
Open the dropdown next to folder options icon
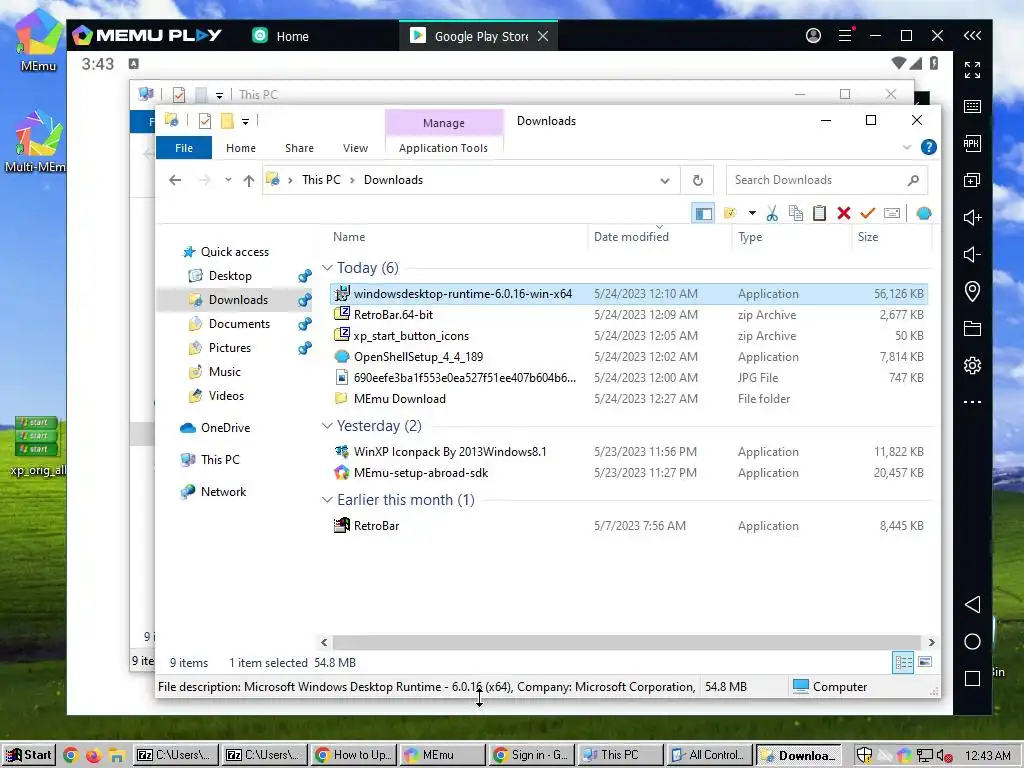click(752, 214)
